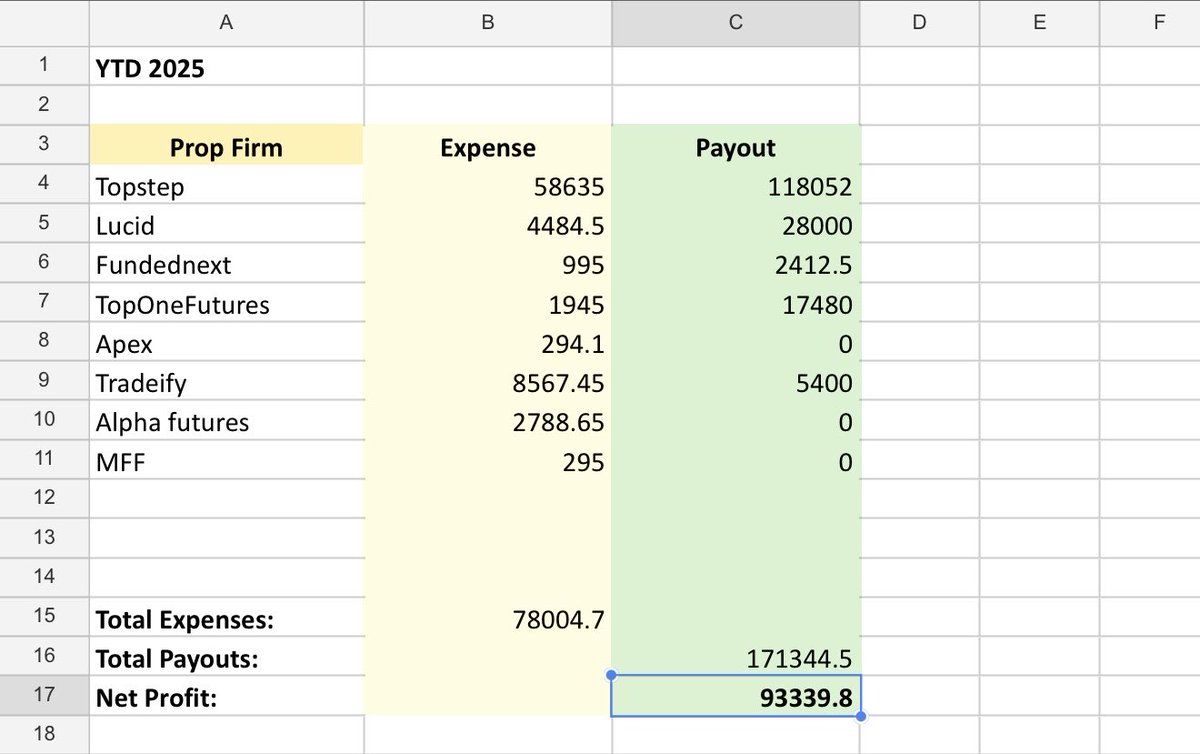Click the YTD 2025 title cell
The width and height of the screenshot is (1200, 754).
tap(227, 67)
